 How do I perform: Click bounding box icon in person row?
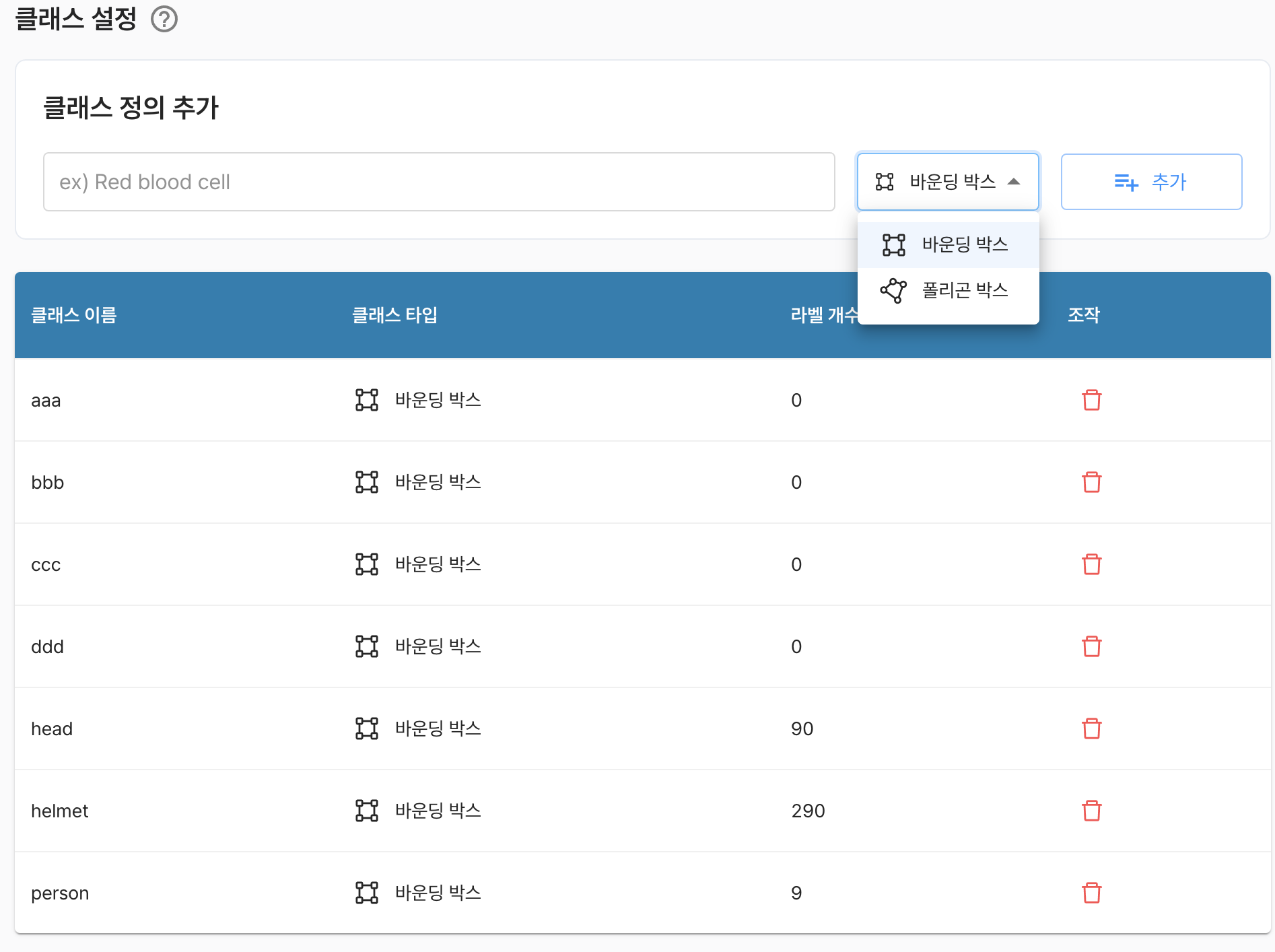(367, 893)
